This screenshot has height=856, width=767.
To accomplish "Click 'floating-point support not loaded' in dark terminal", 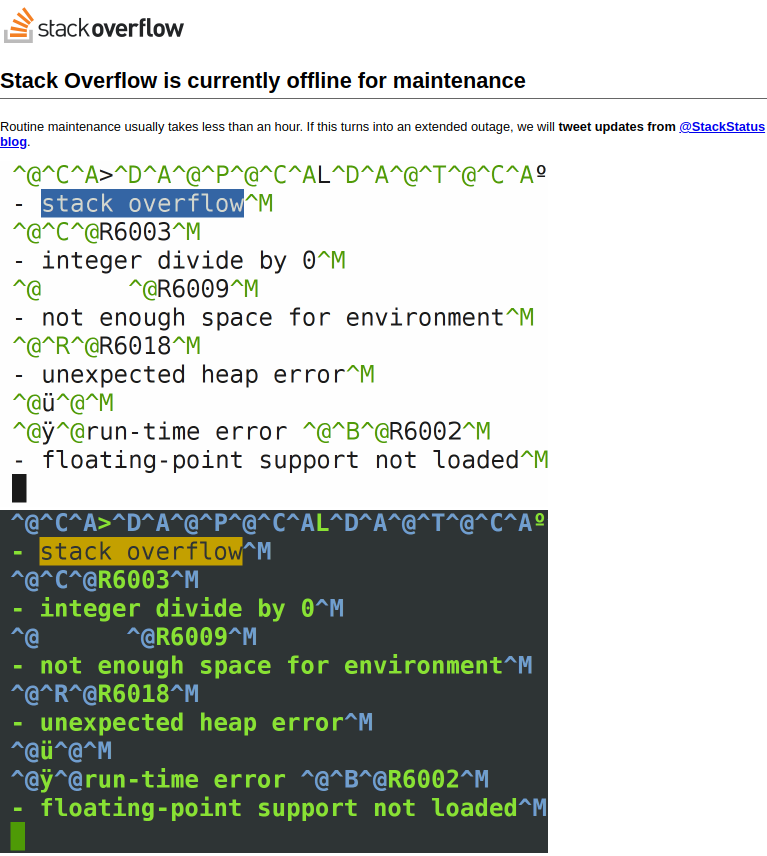I will (x=278, y=808).
